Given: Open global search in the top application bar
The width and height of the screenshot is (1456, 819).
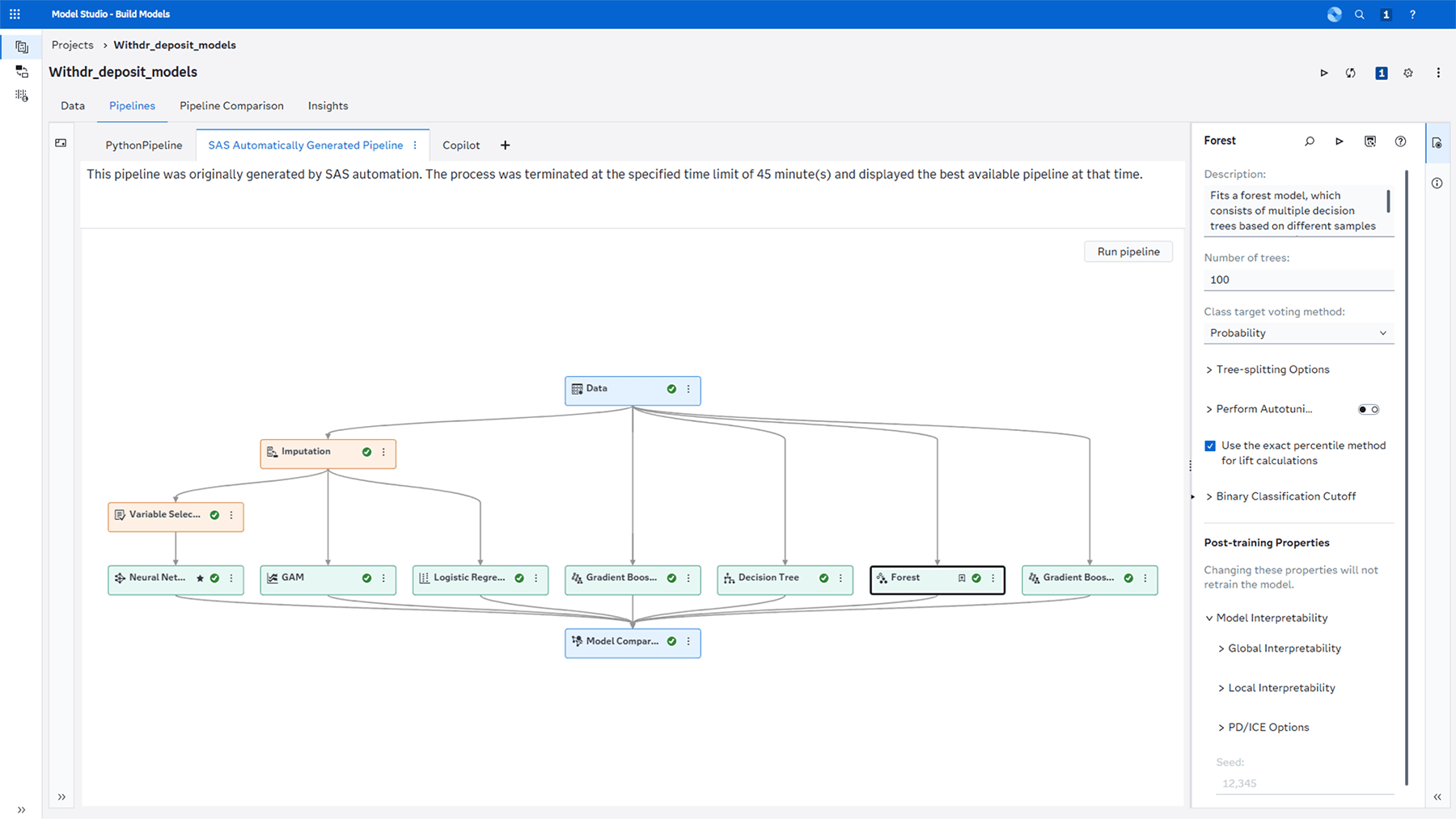Looking at the screenshot, I should coord(1359,14).
